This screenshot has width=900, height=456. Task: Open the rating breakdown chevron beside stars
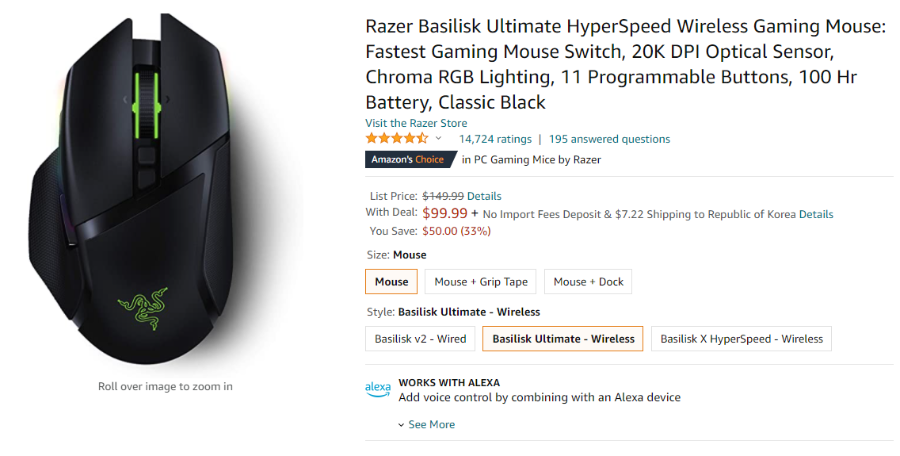click(439, 138)
